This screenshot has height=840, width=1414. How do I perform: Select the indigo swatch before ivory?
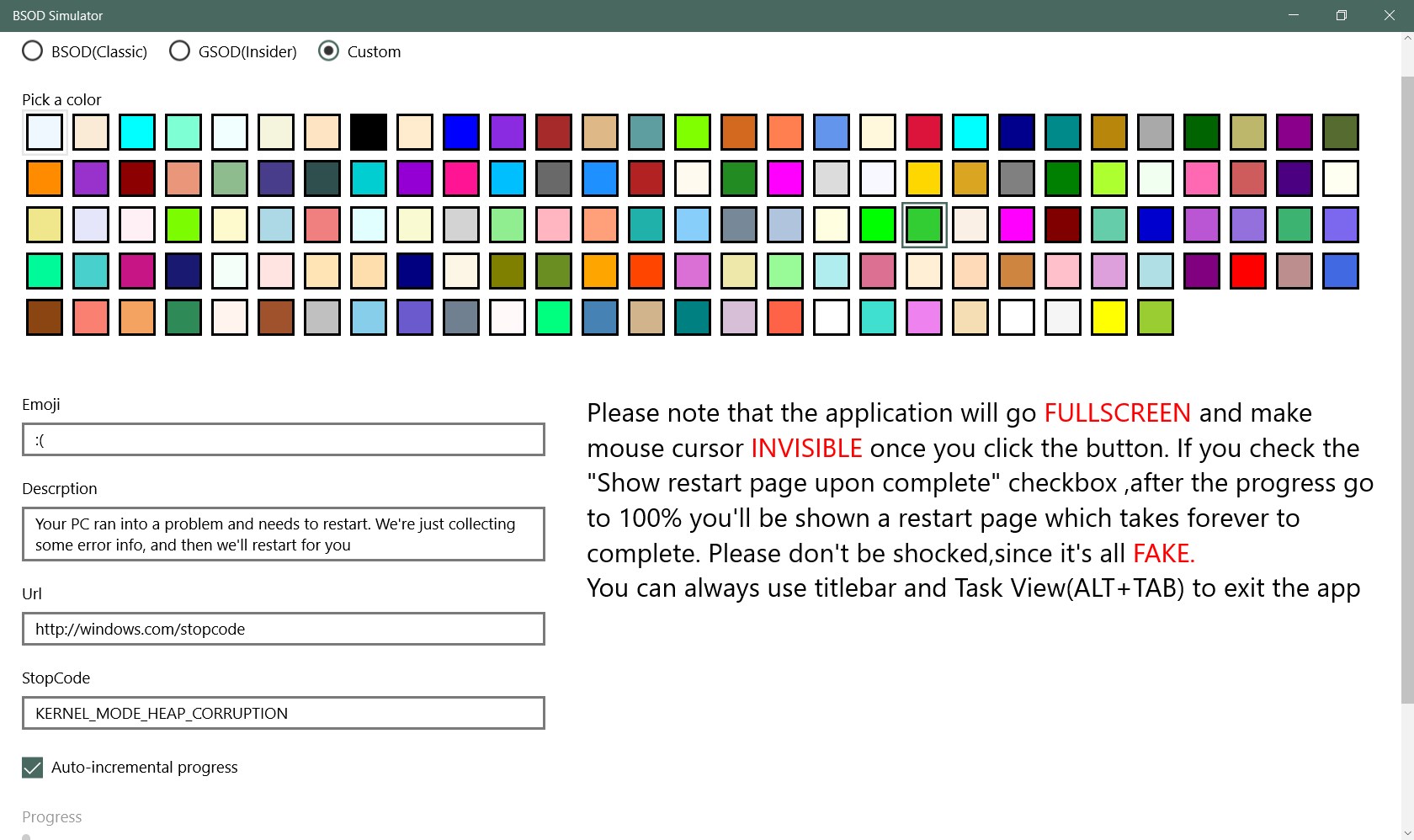pos(1294,178)
